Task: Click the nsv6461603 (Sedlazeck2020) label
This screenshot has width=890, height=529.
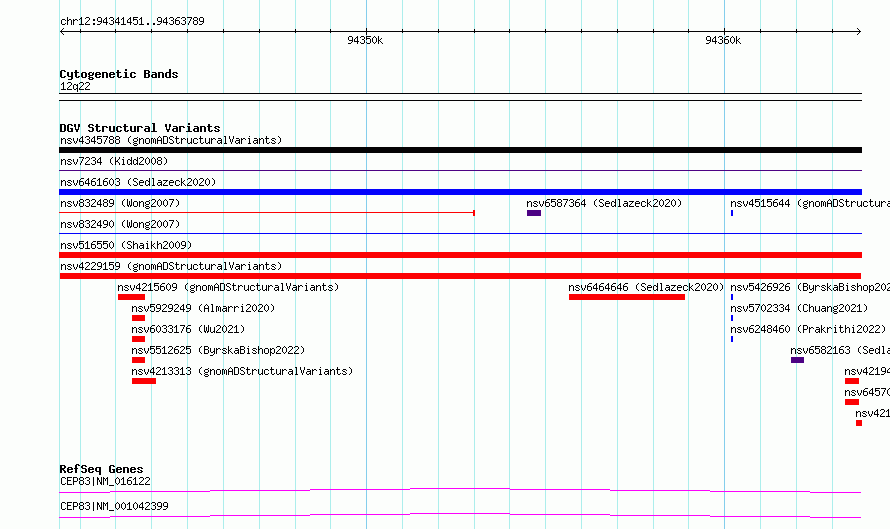Action: [x=138, y=182]
